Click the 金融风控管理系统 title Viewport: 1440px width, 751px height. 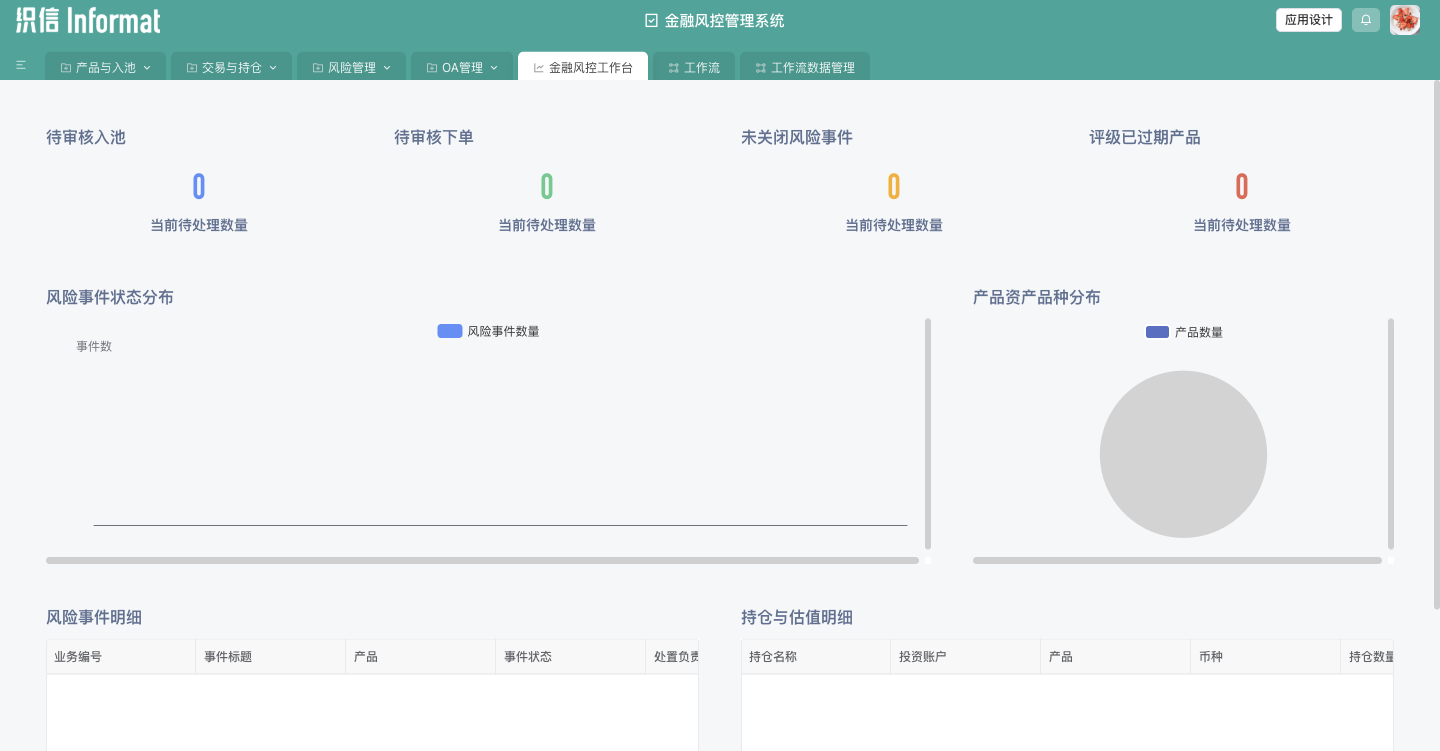coord(725,20)
